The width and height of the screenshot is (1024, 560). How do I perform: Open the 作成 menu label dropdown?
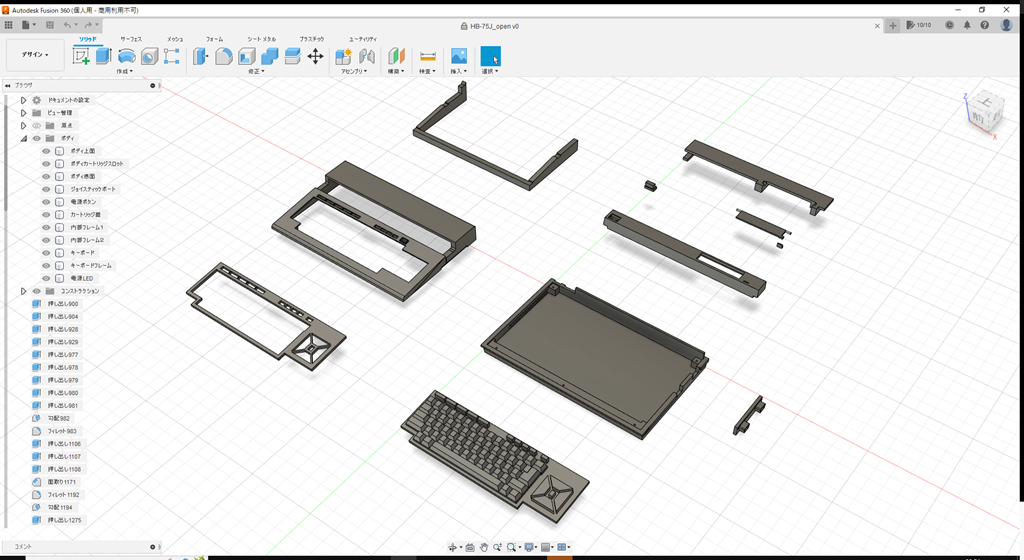tap(126, 72)
